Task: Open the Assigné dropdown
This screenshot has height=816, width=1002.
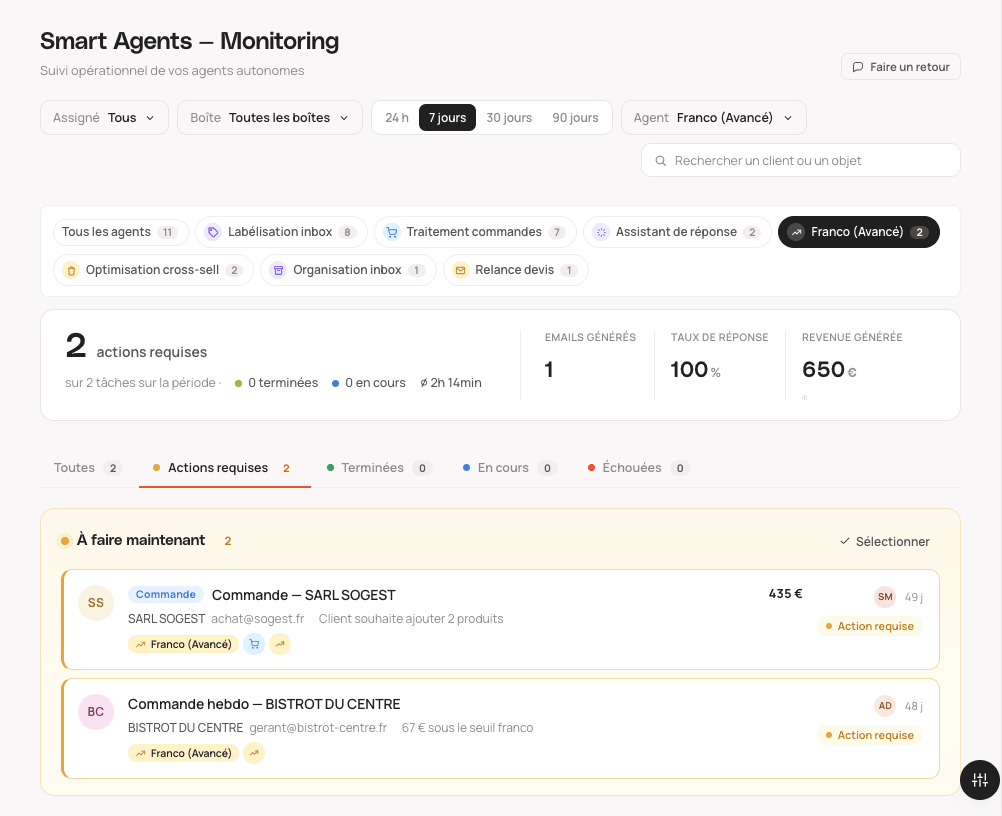Action: [104, 118]
